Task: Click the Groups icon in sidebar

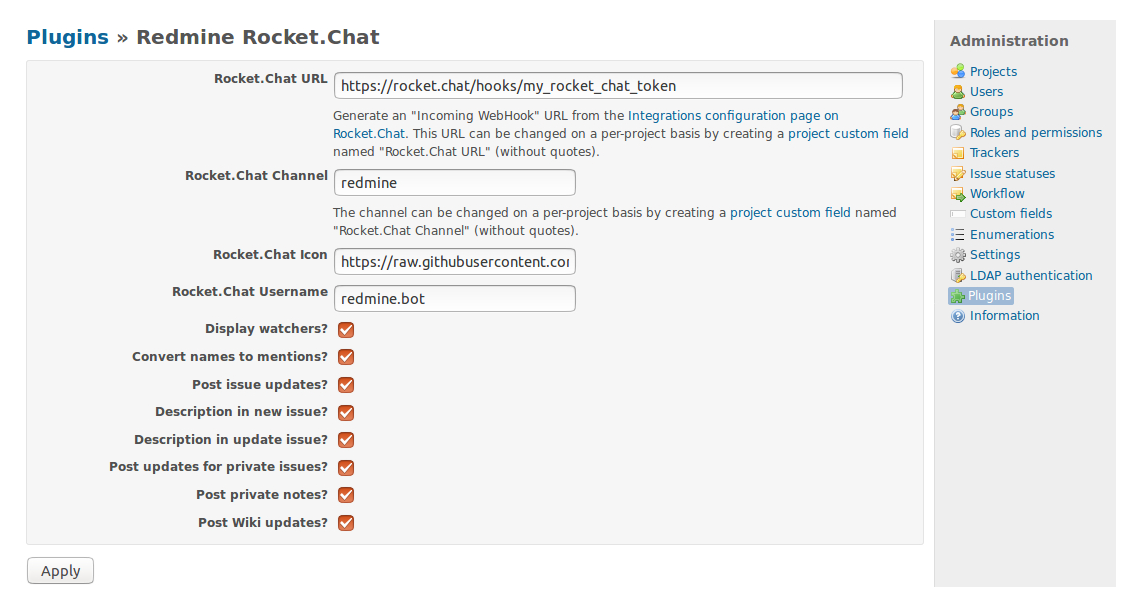Action: [x=958, y=112]
